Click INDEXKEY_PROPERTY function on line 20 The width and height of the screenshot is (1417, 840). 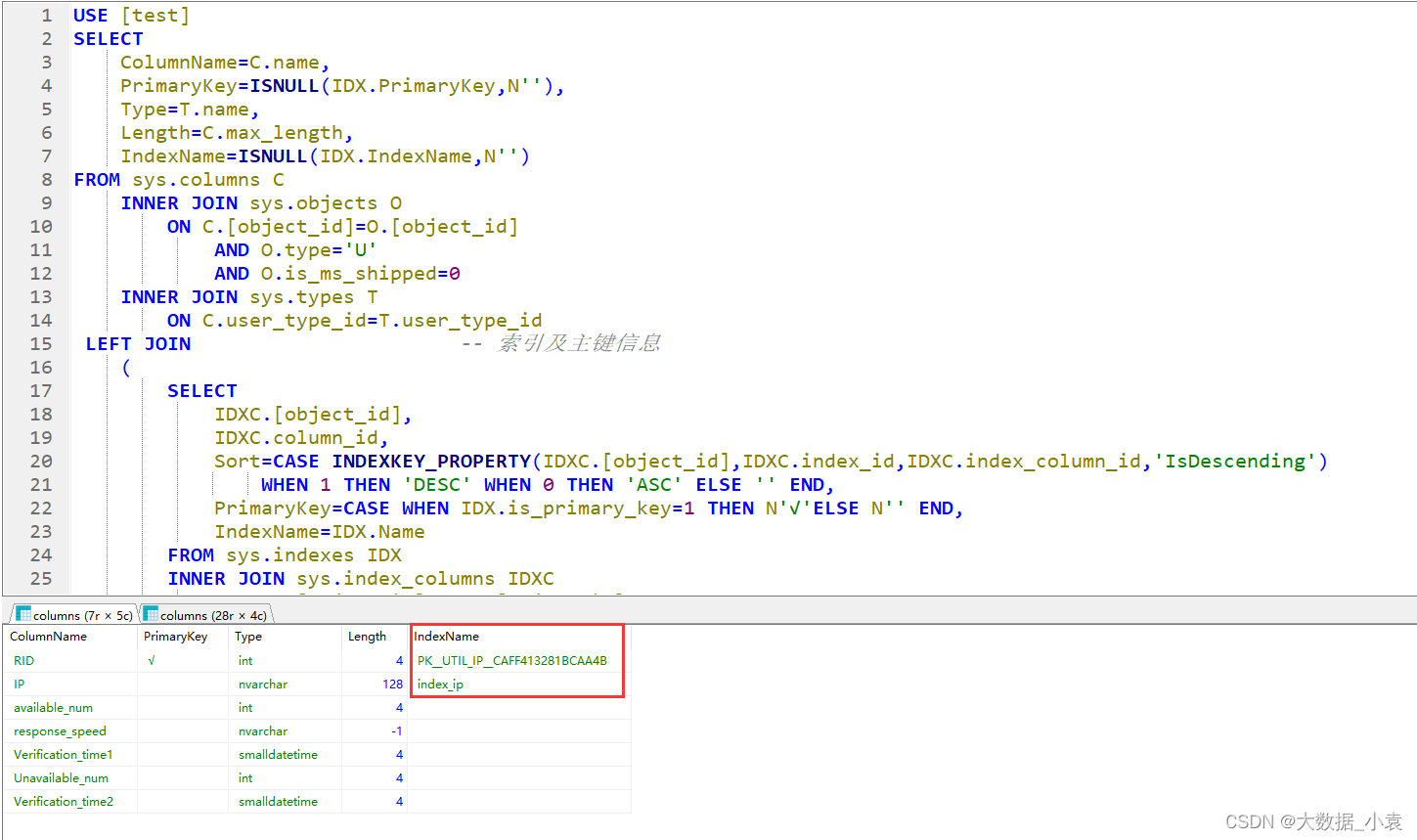coord(431,462)
